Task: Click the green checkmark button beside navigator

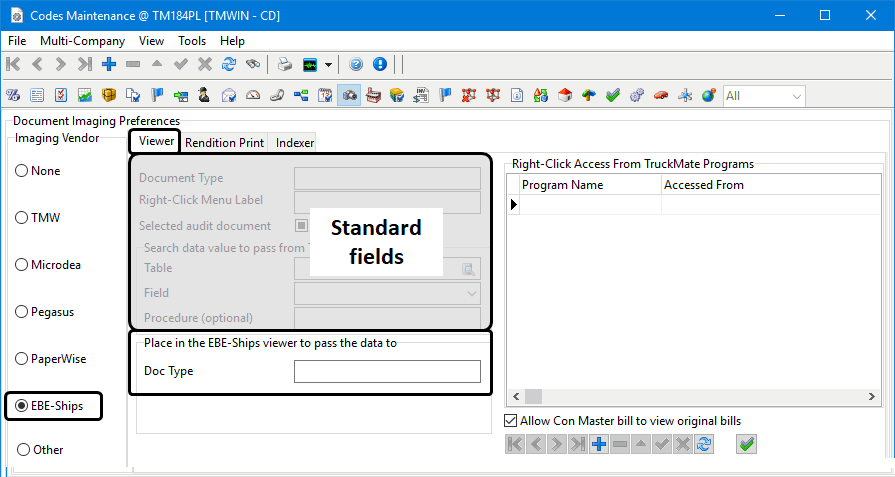Action: (747, 444)
